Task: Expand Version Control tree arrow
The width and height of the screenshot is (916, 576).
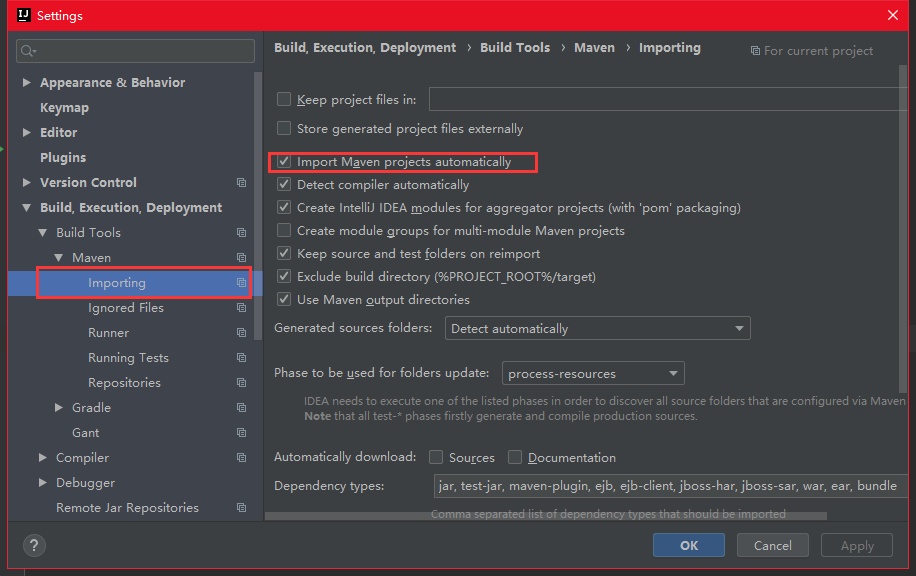Action: (x=26, y=182)
